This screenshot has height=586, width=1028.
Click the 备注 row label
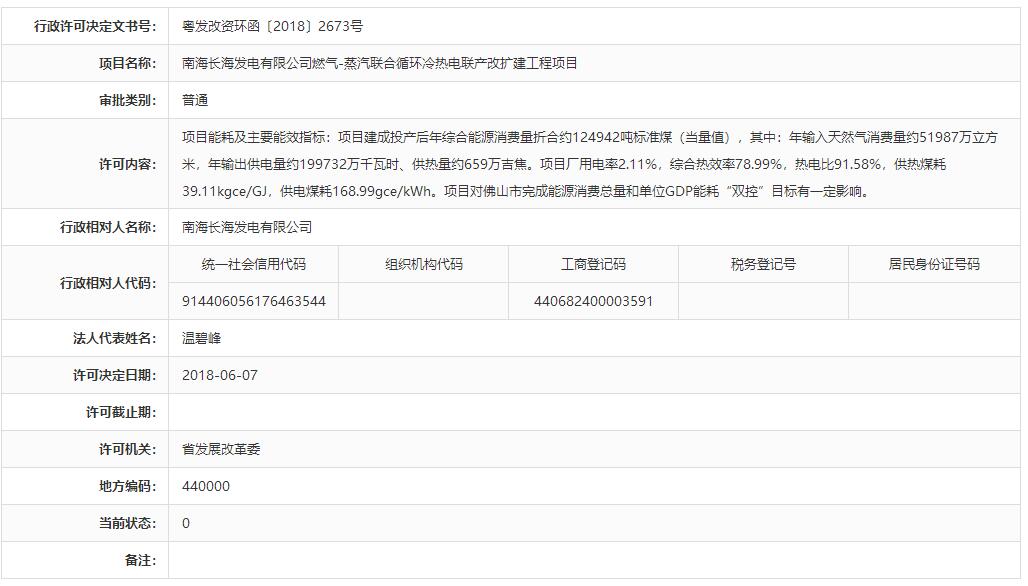(140, 561)
